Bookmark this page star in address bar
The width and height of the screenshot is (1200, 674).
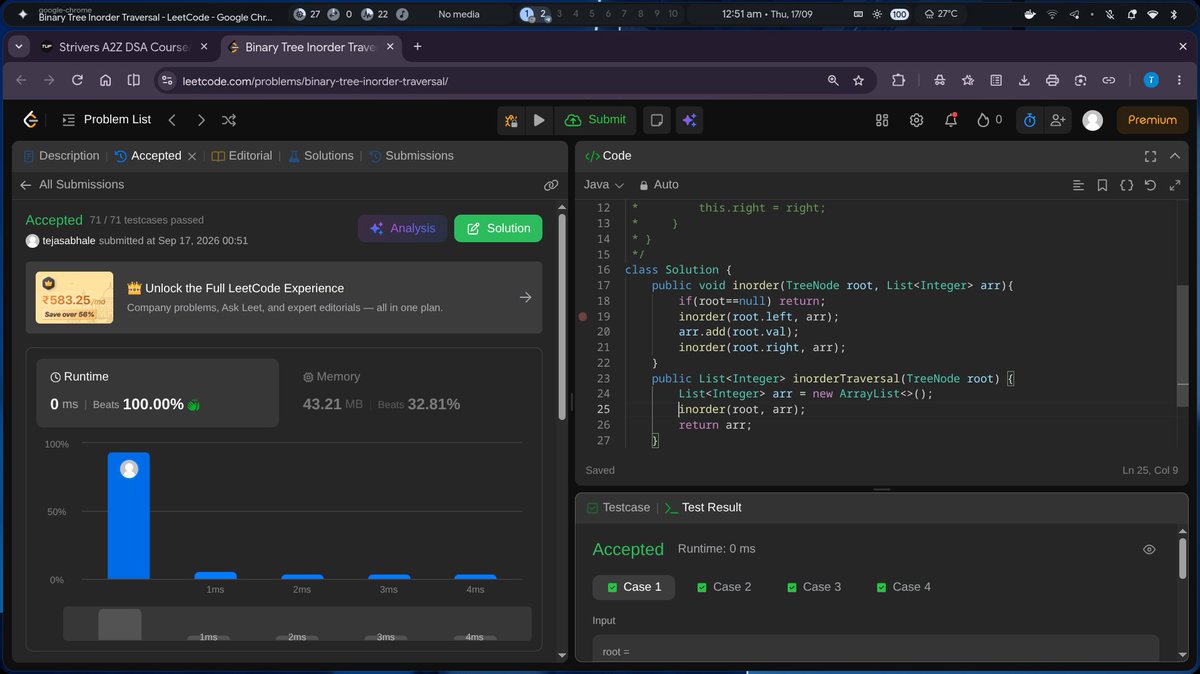coord(858,81)
